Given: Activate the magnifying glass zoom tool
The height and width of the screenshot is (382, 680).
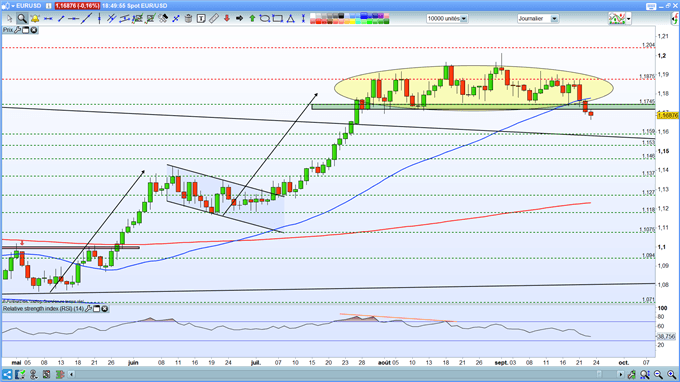Looking at the screenshot, I should click(x=22, y=19).
